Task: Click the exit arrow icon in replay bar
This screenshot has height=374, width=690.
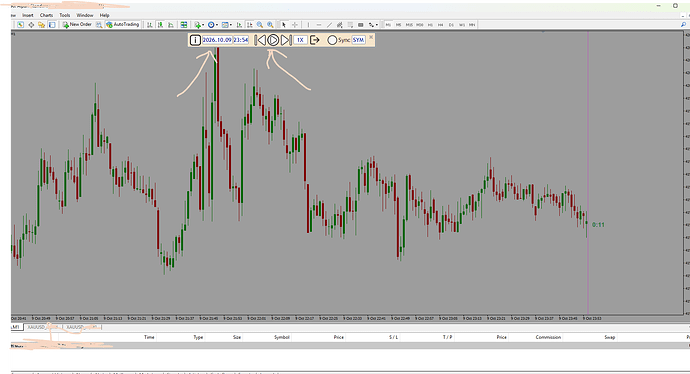Action: 315,40
